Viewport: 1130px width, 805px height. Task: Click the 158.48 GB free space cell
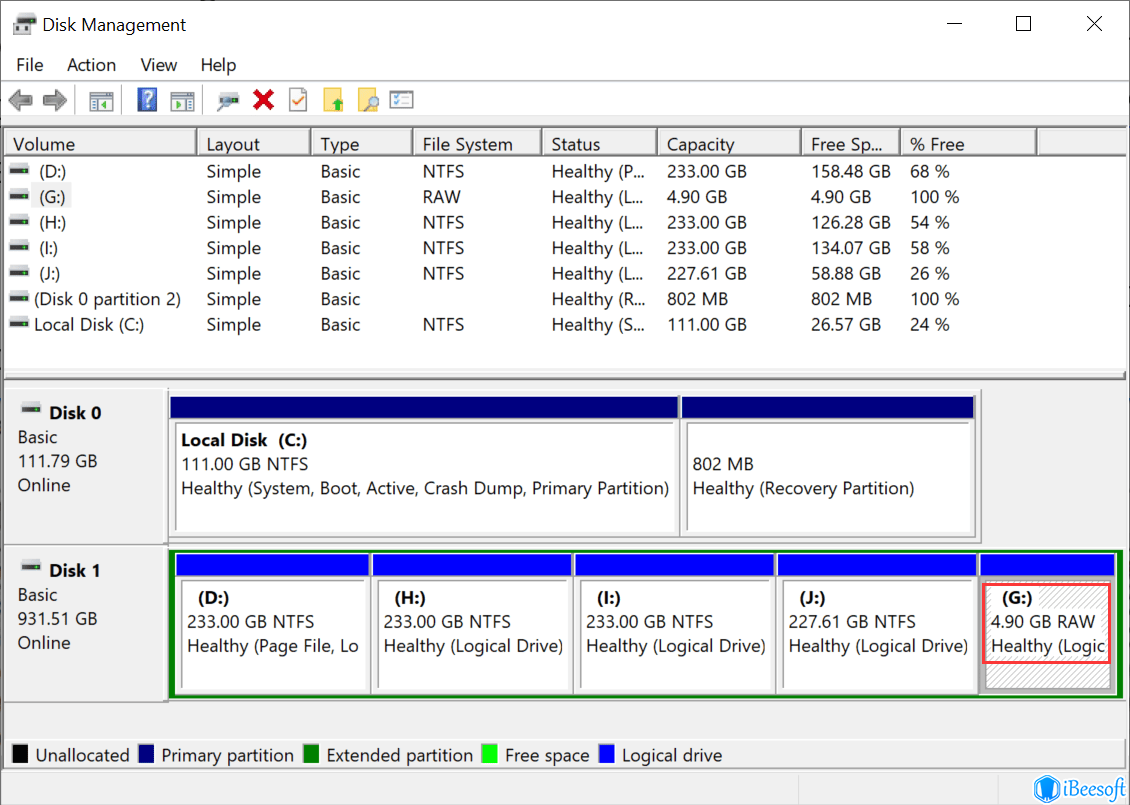[x=850, y=172]
